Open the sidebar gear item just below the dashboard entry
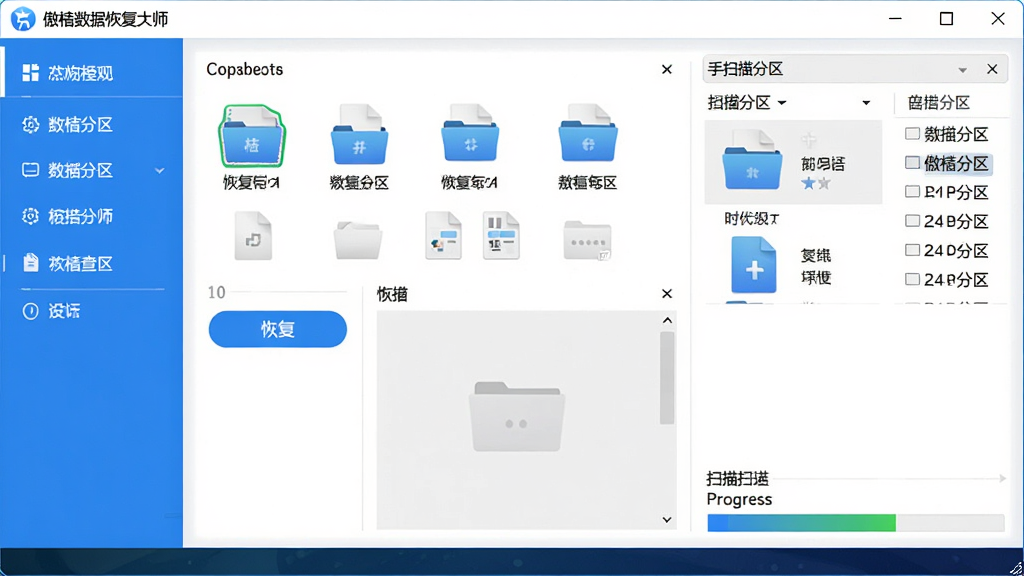1024x576 pixels. coord(67,124)
